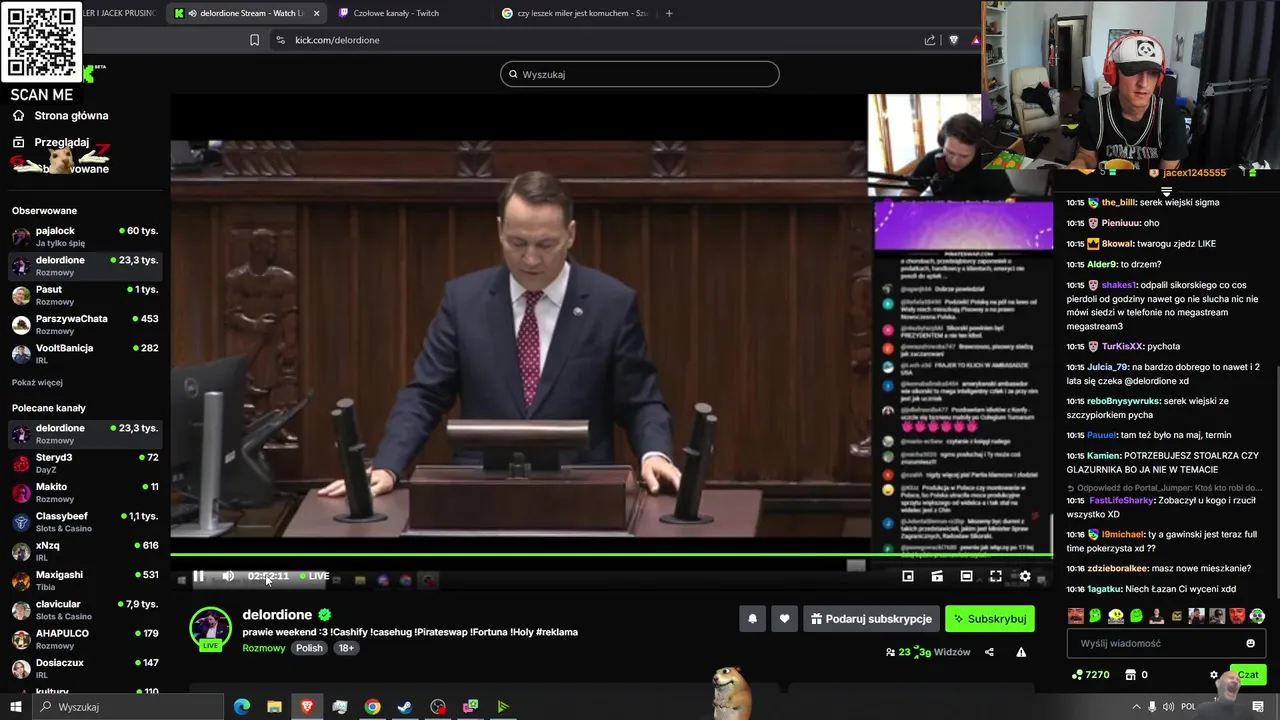Pause the delordione stream video
The image size is (1280, 720).
click(198, 576)
